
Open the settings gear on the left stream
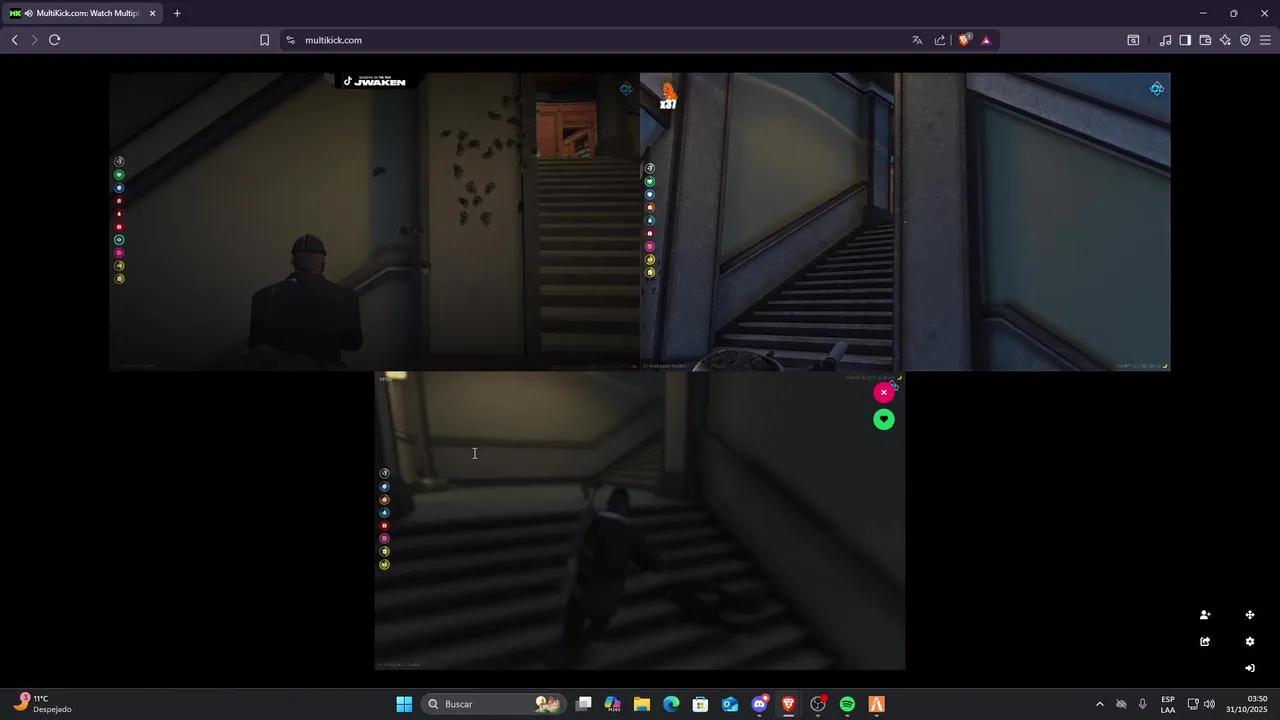point(626,89)
